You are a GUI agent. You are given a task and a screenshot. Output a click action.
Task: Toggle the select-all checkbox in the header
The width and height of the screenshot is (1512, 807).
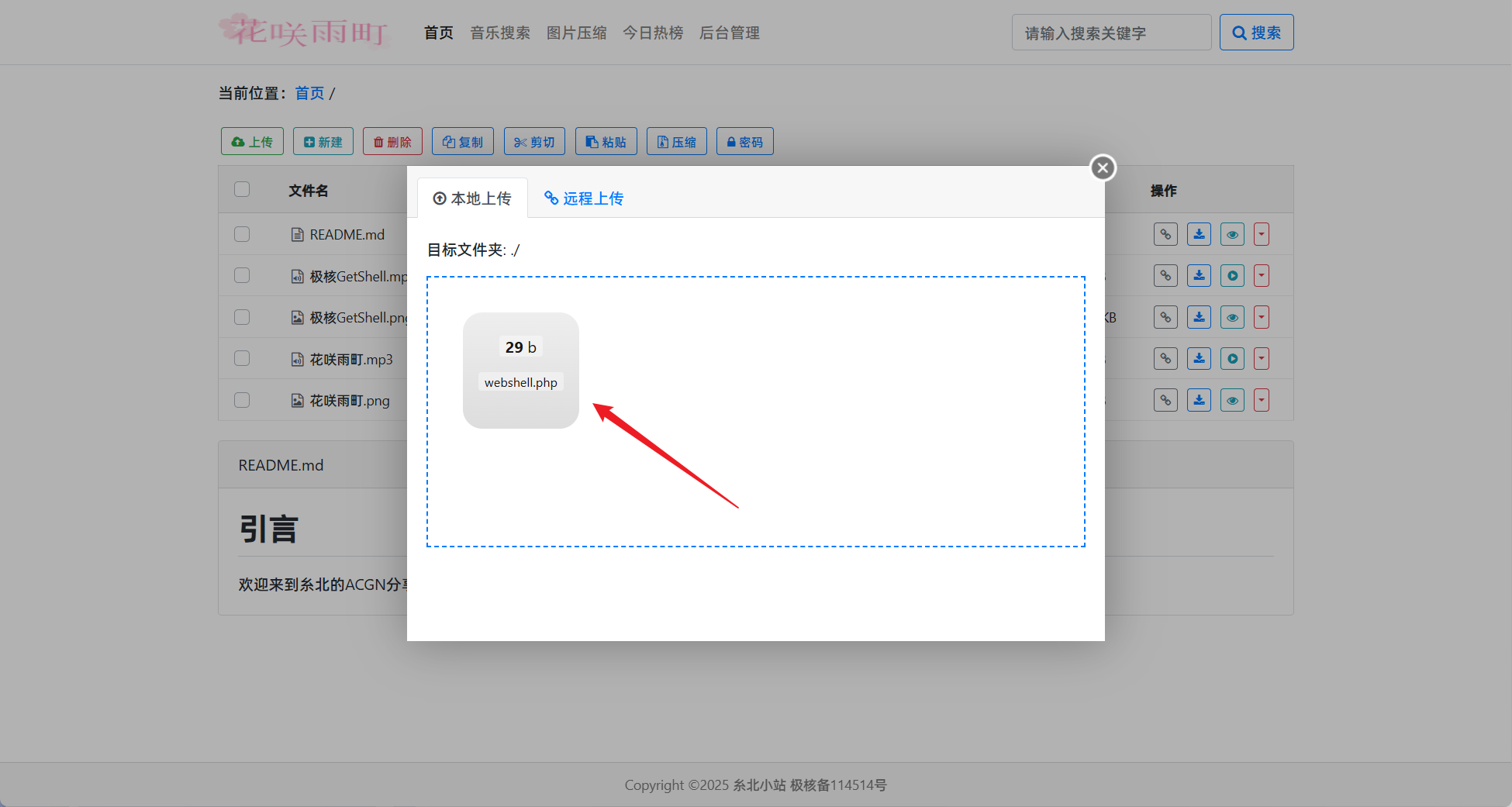242,190
